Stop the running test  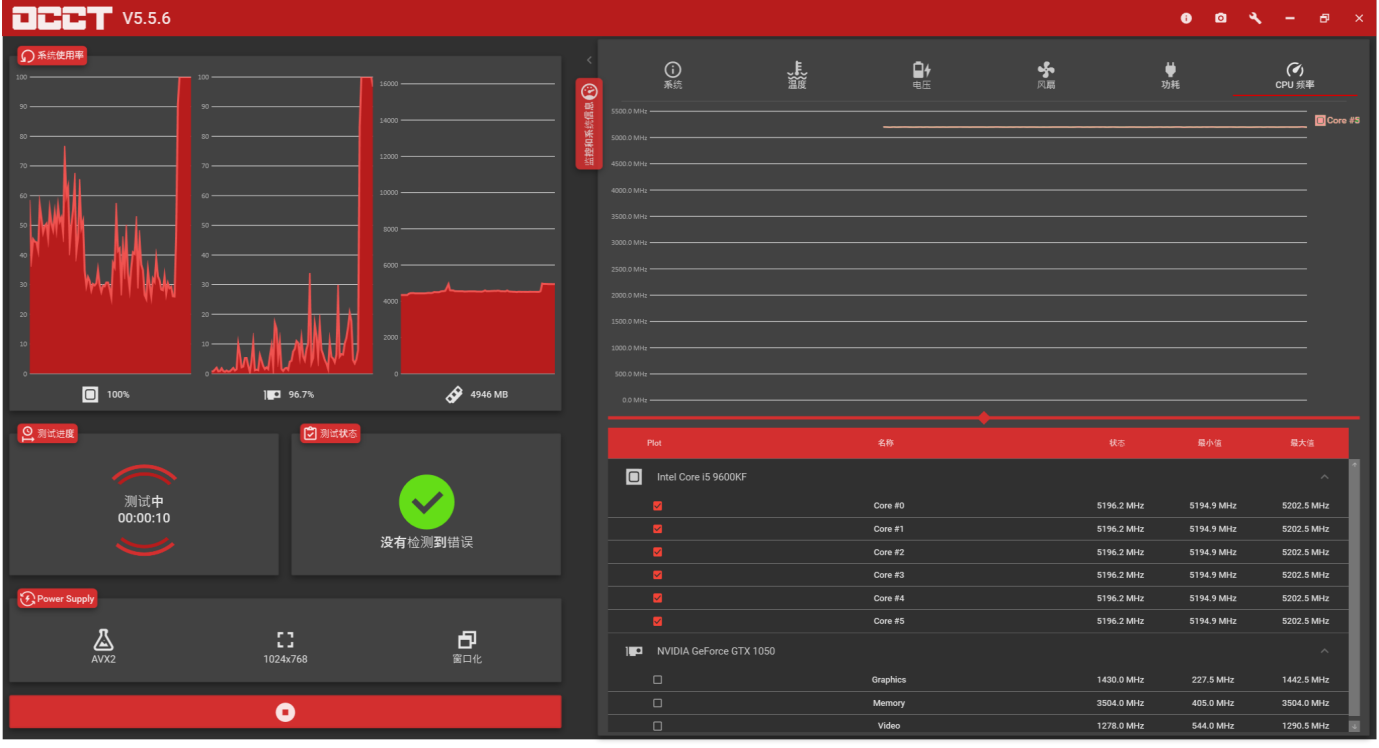tap(285, 712)
